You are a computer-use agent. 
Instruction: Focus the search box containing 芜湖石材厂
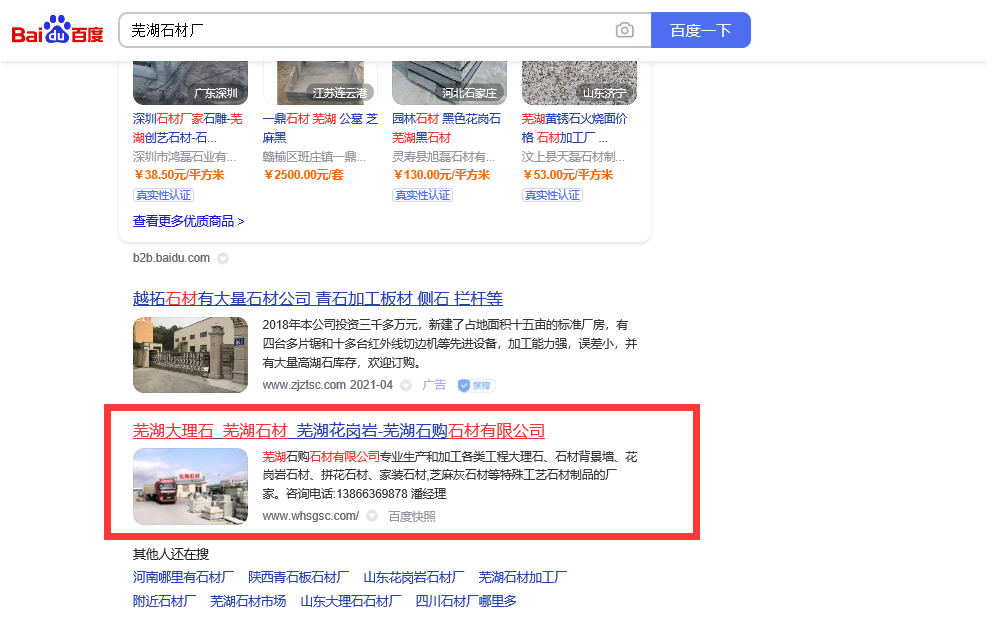click(x=365, y=30)
